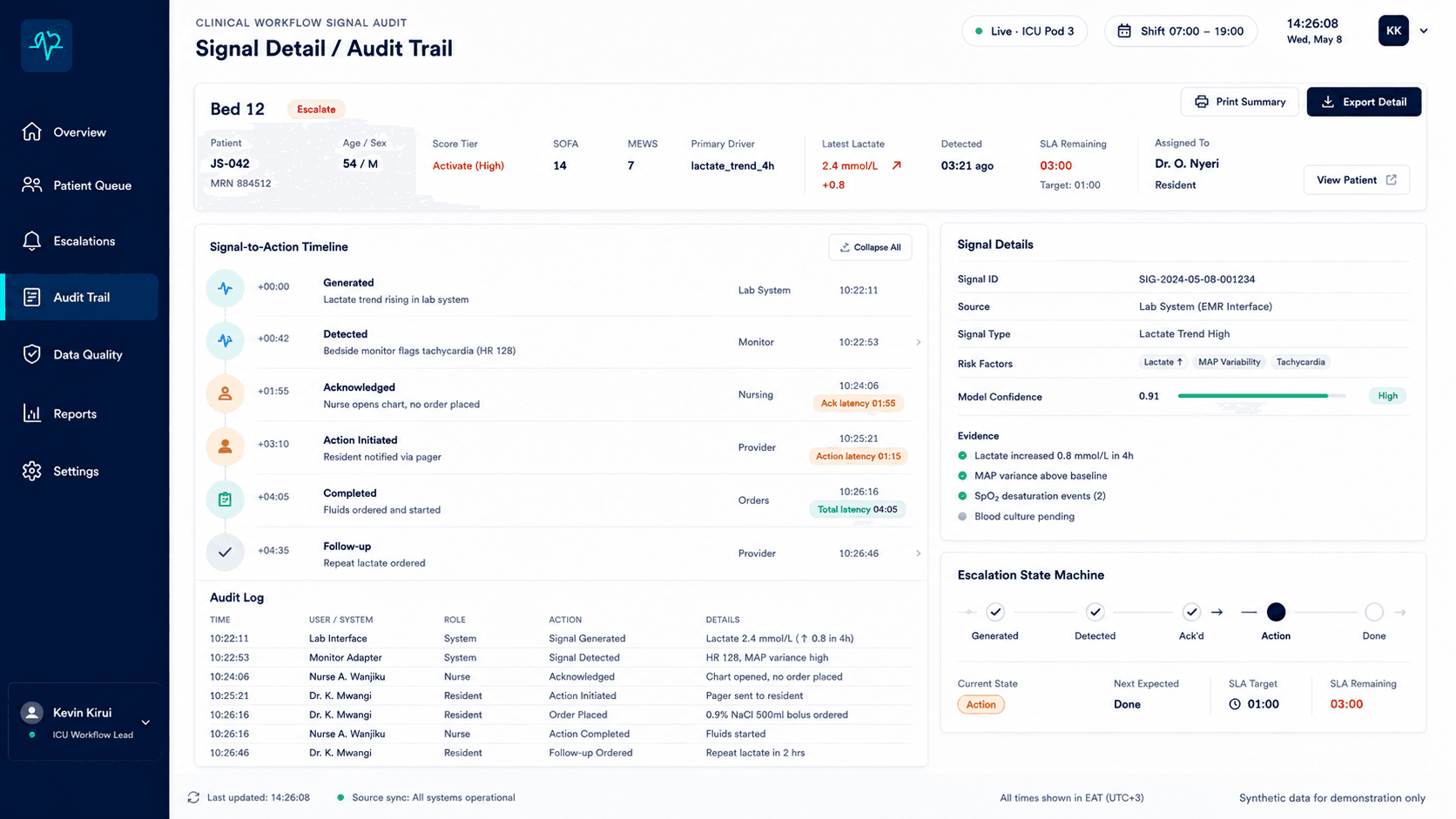Click the Export Detail button
Image resolution: width=1456 pixels, height=819 pixels.
1364,102
